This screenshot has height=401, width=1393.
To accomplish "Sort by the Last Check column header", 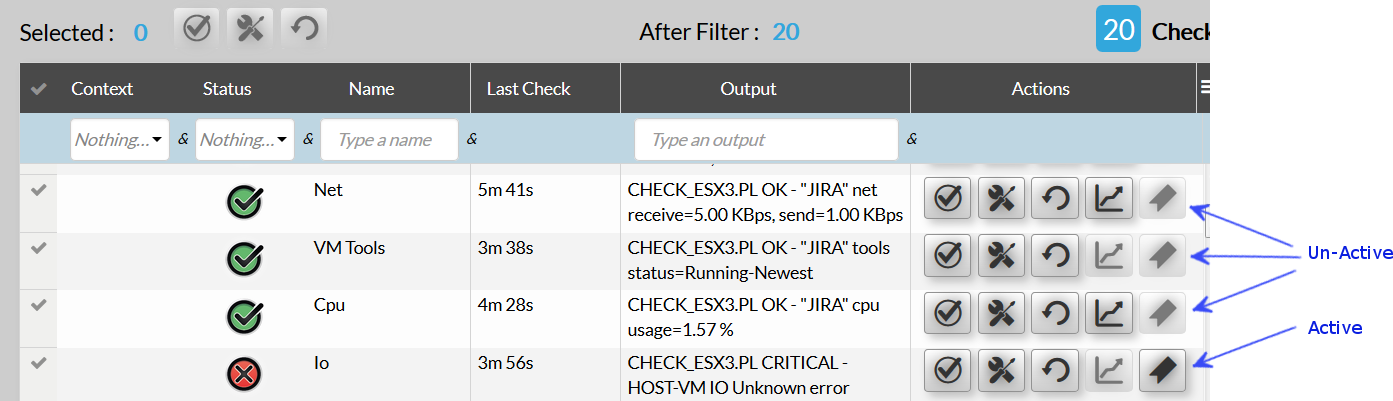I will point(528,89).
